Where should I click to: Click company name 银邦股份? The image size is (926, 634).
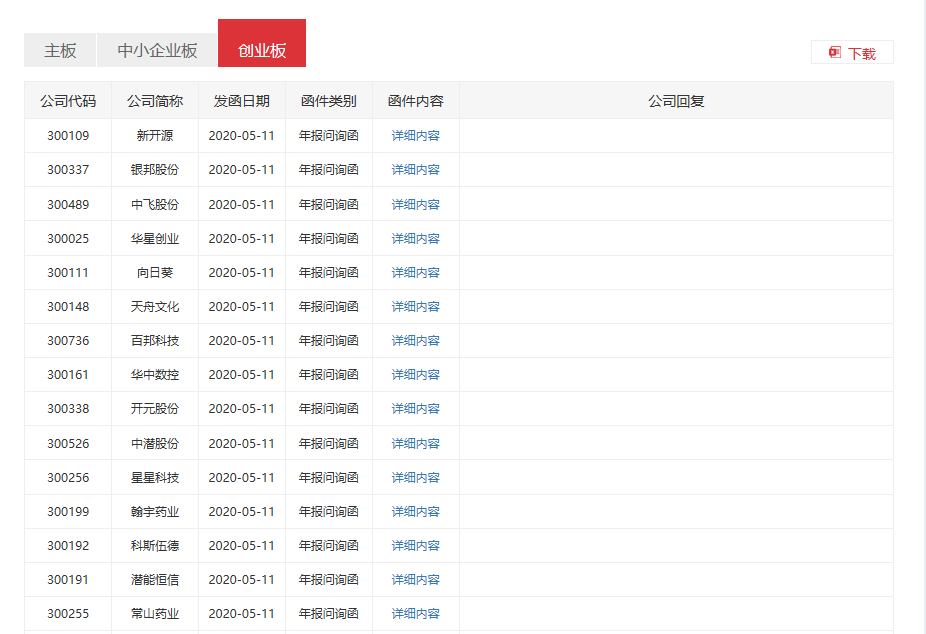point(155,170)
